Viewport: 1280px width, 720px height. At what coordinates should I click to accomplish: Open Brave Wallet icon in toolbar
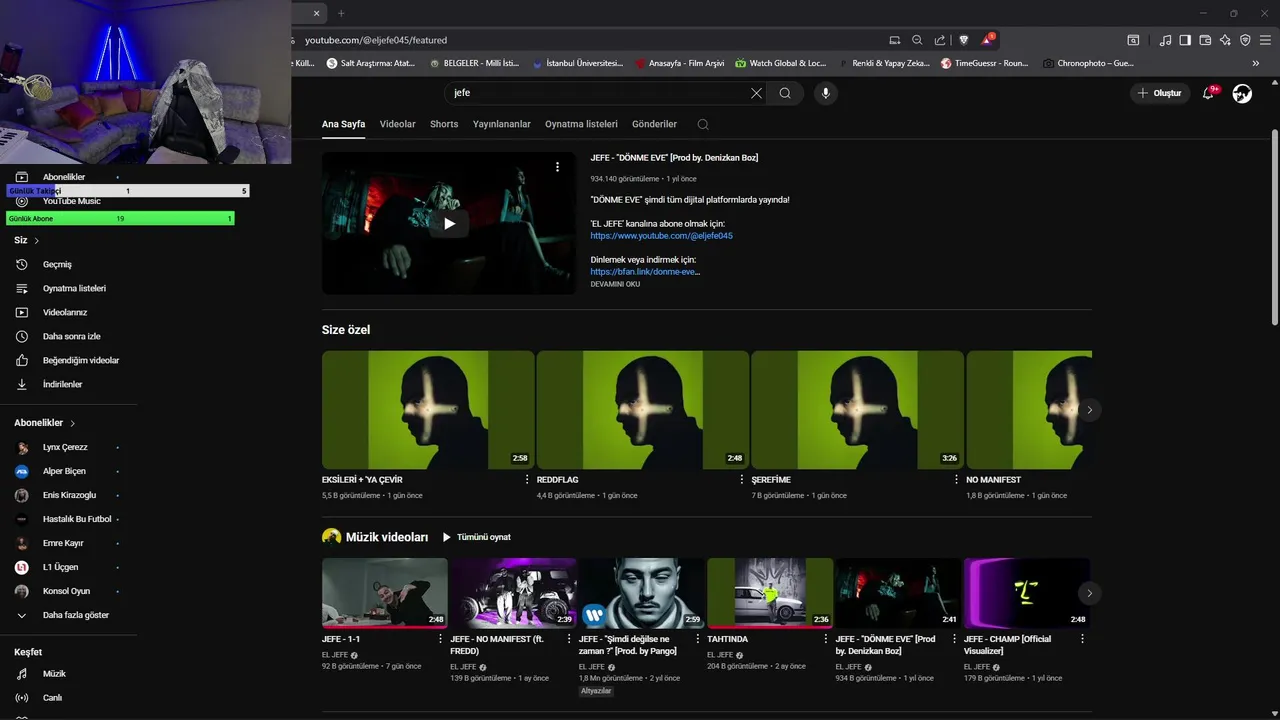click(1205, 40)
